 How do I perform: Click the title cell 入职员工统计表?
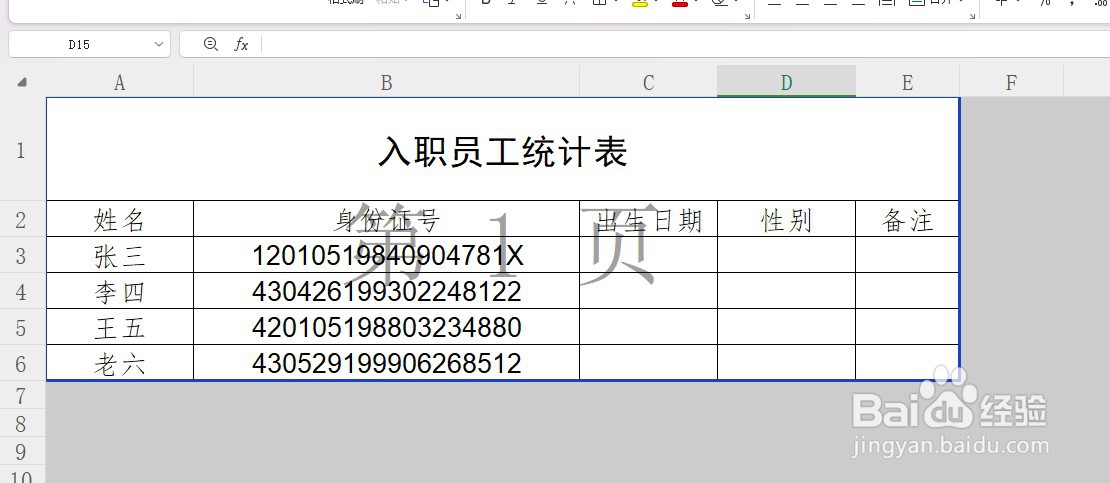[x=503, y=149]
